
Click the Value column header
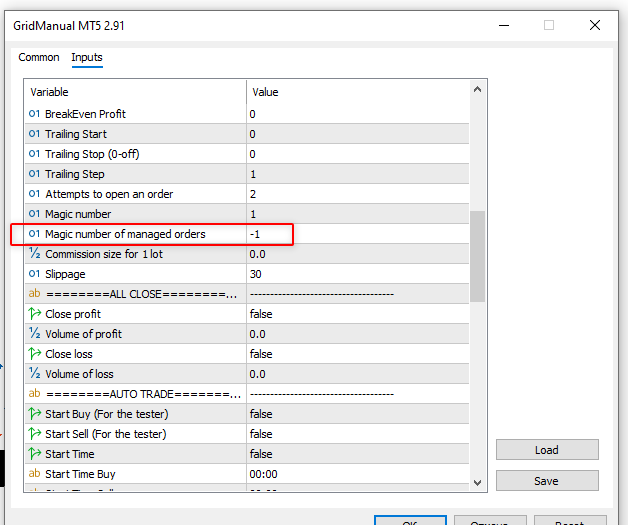pos(358,92)
